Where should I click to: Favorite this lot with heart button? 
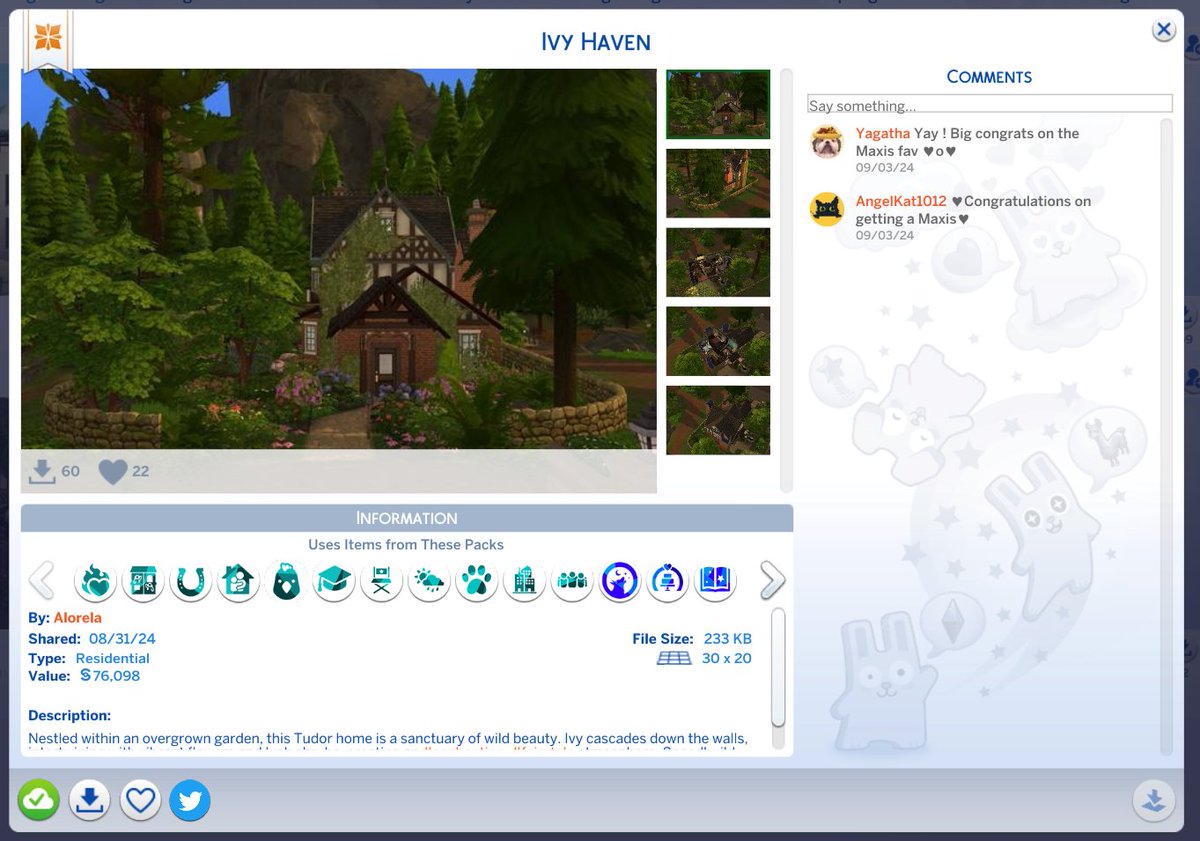[x=141, y=800]
